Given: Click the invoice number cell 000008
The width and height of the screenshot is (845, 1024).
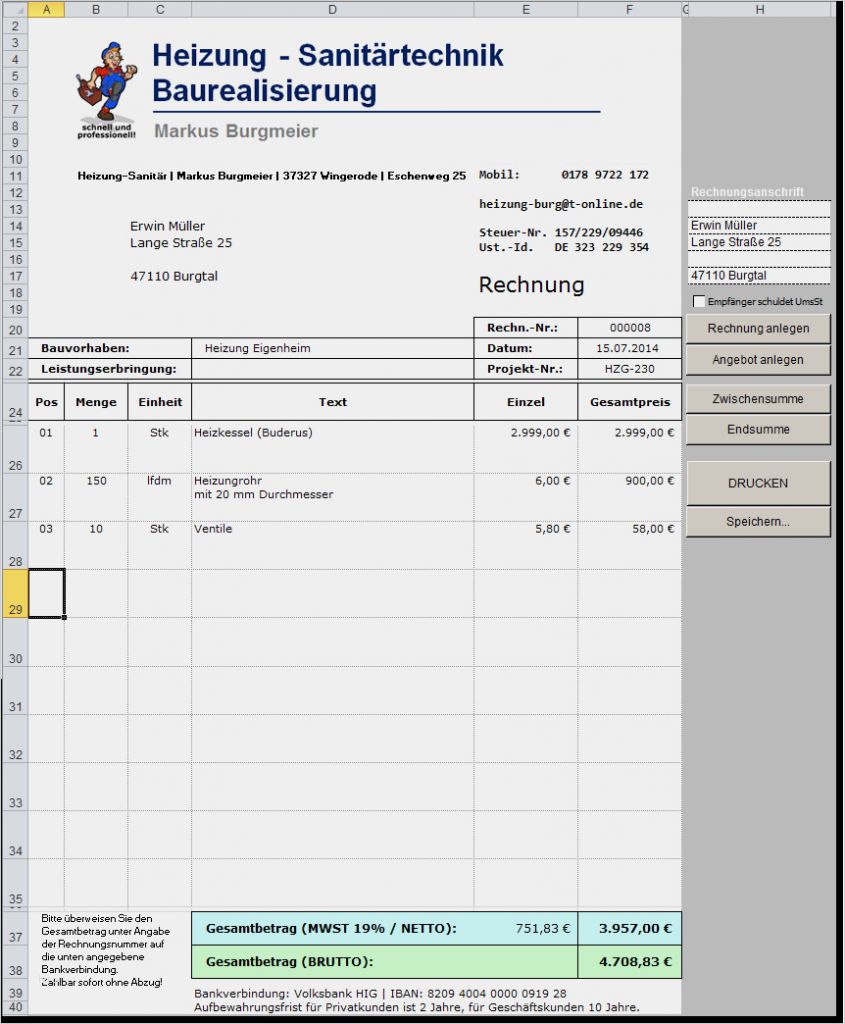Looking at the screenshot, I should (x=629, y=326).
